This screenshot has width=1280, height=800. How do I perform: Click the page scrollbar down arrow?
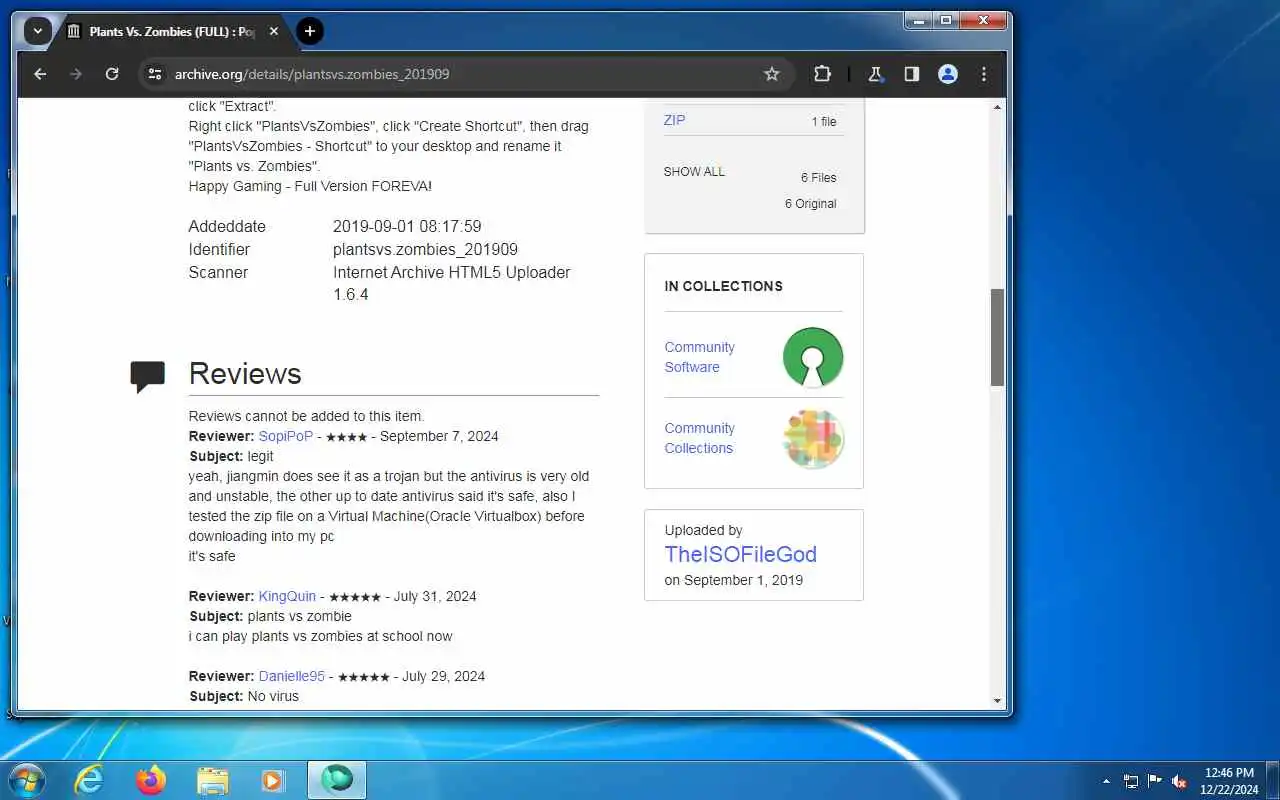click(x=997, y=701)
